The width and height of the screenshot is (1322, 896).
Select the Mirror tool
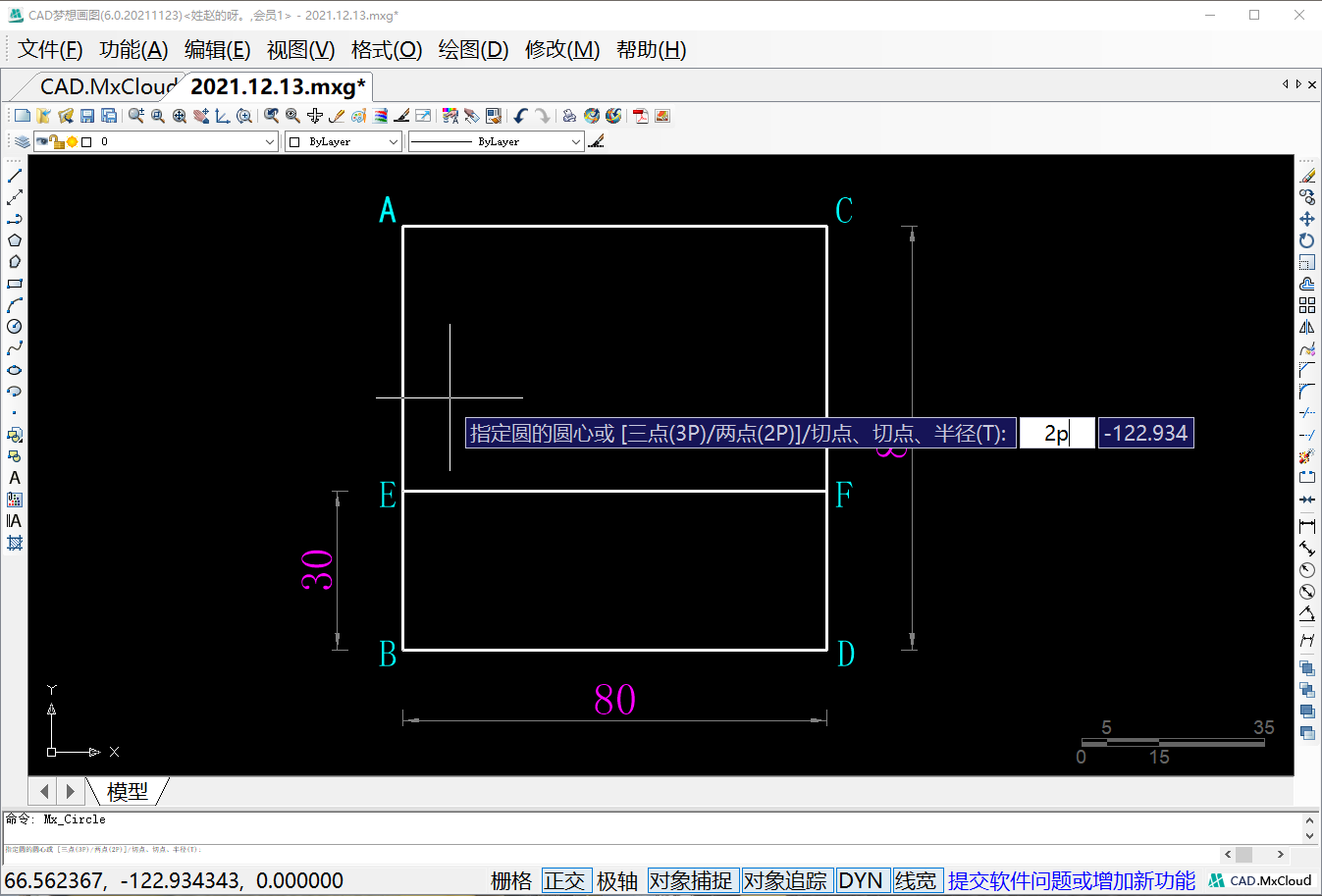[x=1307, y=327]
